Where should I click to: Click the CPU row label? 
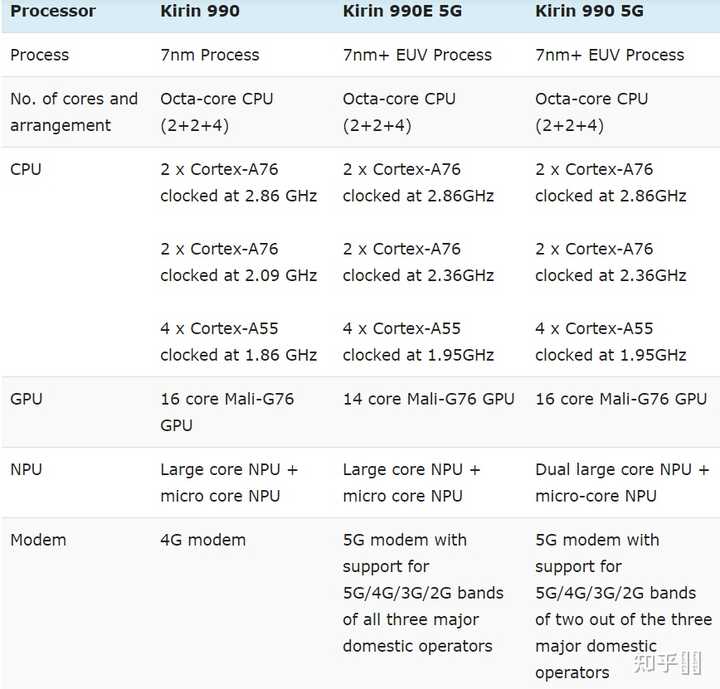(26, 169)
